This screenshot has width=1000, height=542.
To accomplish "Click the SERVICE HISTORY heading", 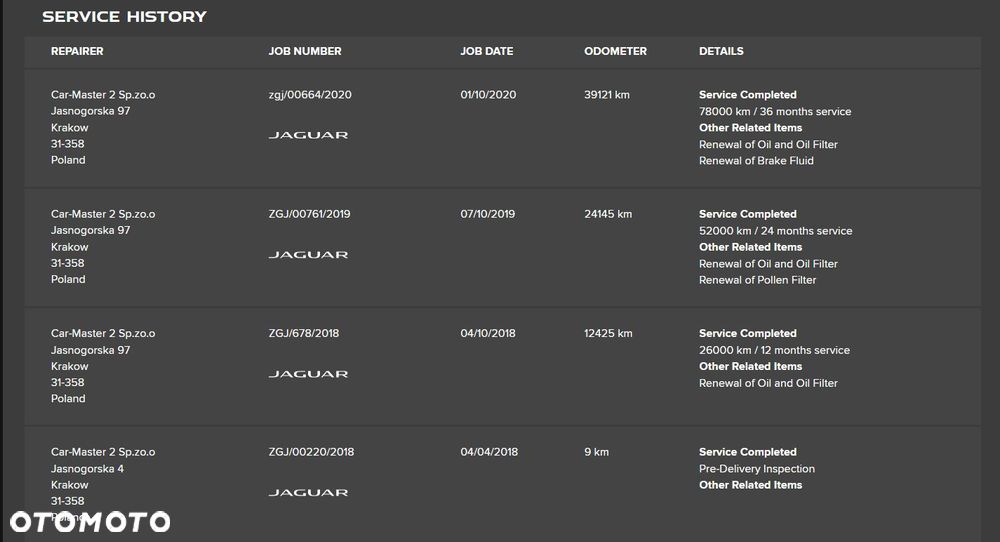I will tap(124, 17).
